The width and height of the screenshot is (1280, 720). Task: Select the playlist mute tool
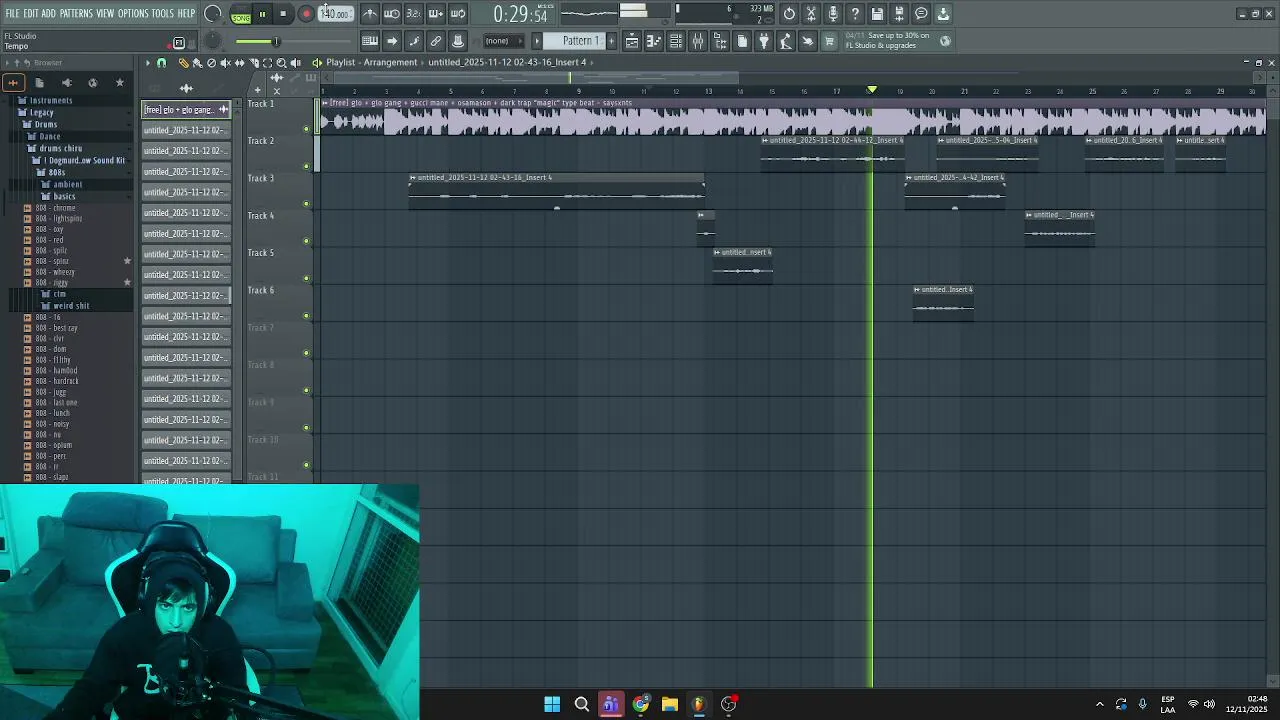(225, 62)
